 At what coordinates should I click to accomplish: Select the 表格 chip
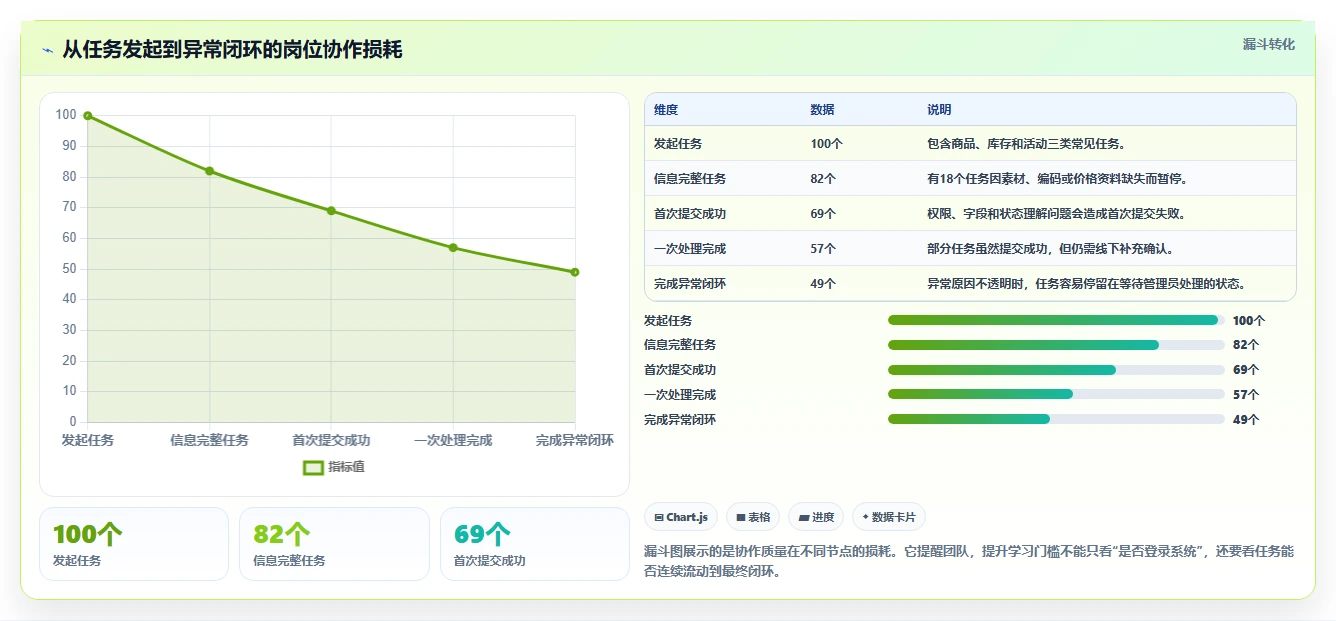(x=753, y=517)
